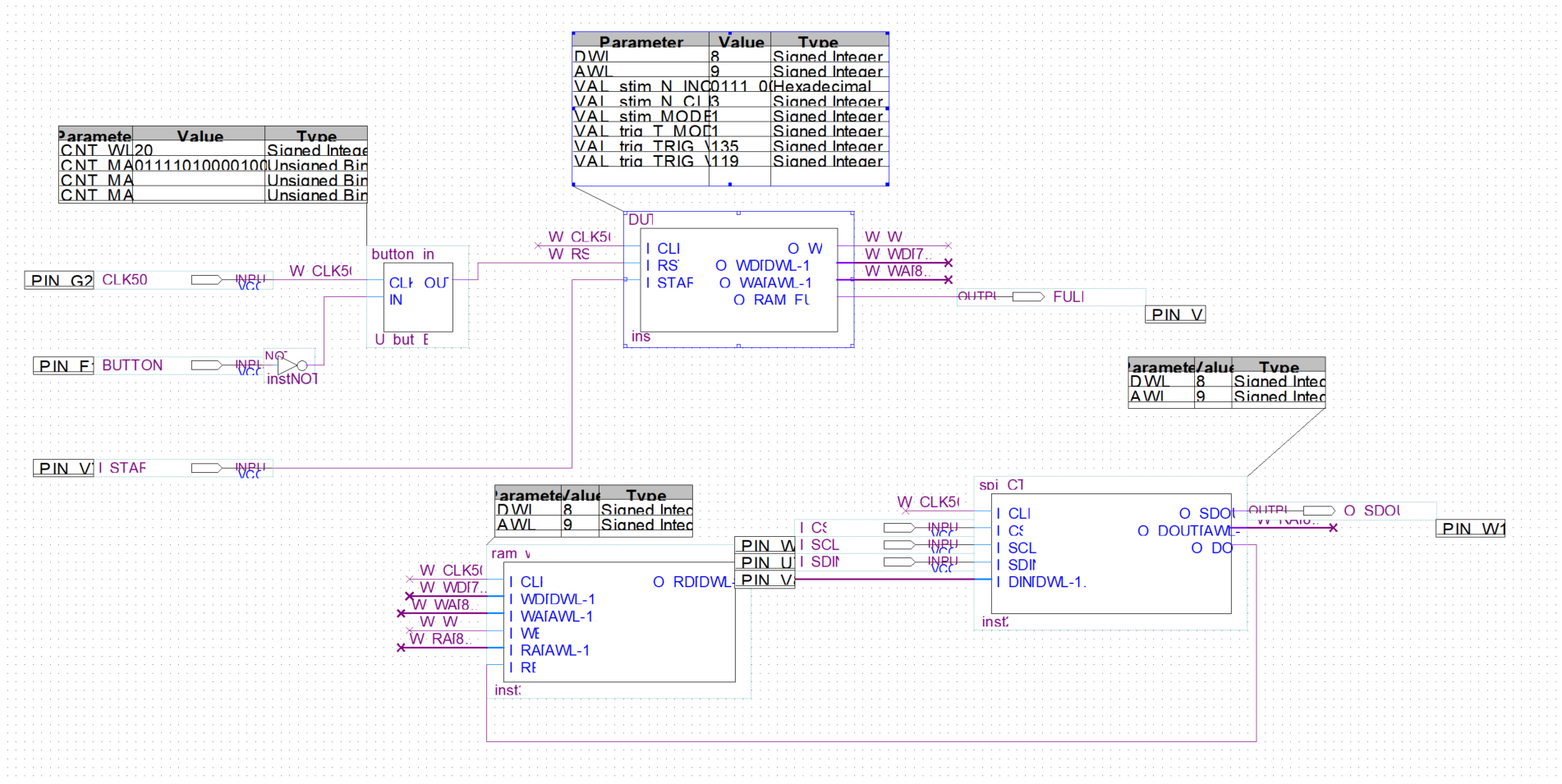Click value 119 in top parameter table
Viewport: 1562px width, 784px height.
[x=740, y=162]
